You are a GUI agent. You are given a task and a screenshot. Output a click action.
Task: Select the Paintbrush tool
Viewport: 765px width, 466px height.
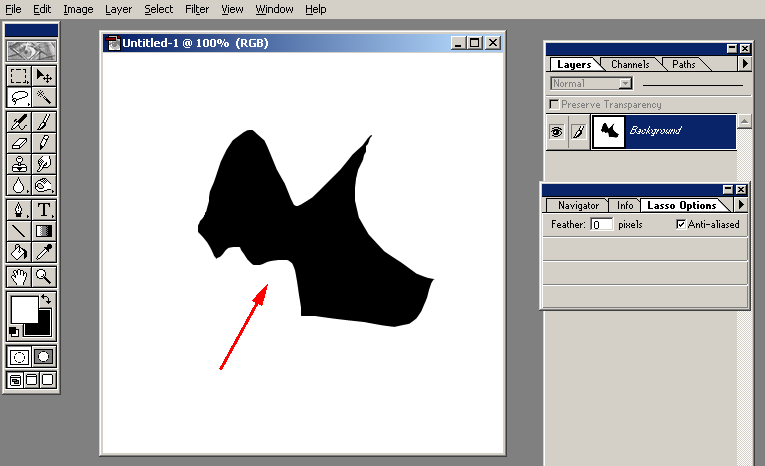[x=44, y=122]
